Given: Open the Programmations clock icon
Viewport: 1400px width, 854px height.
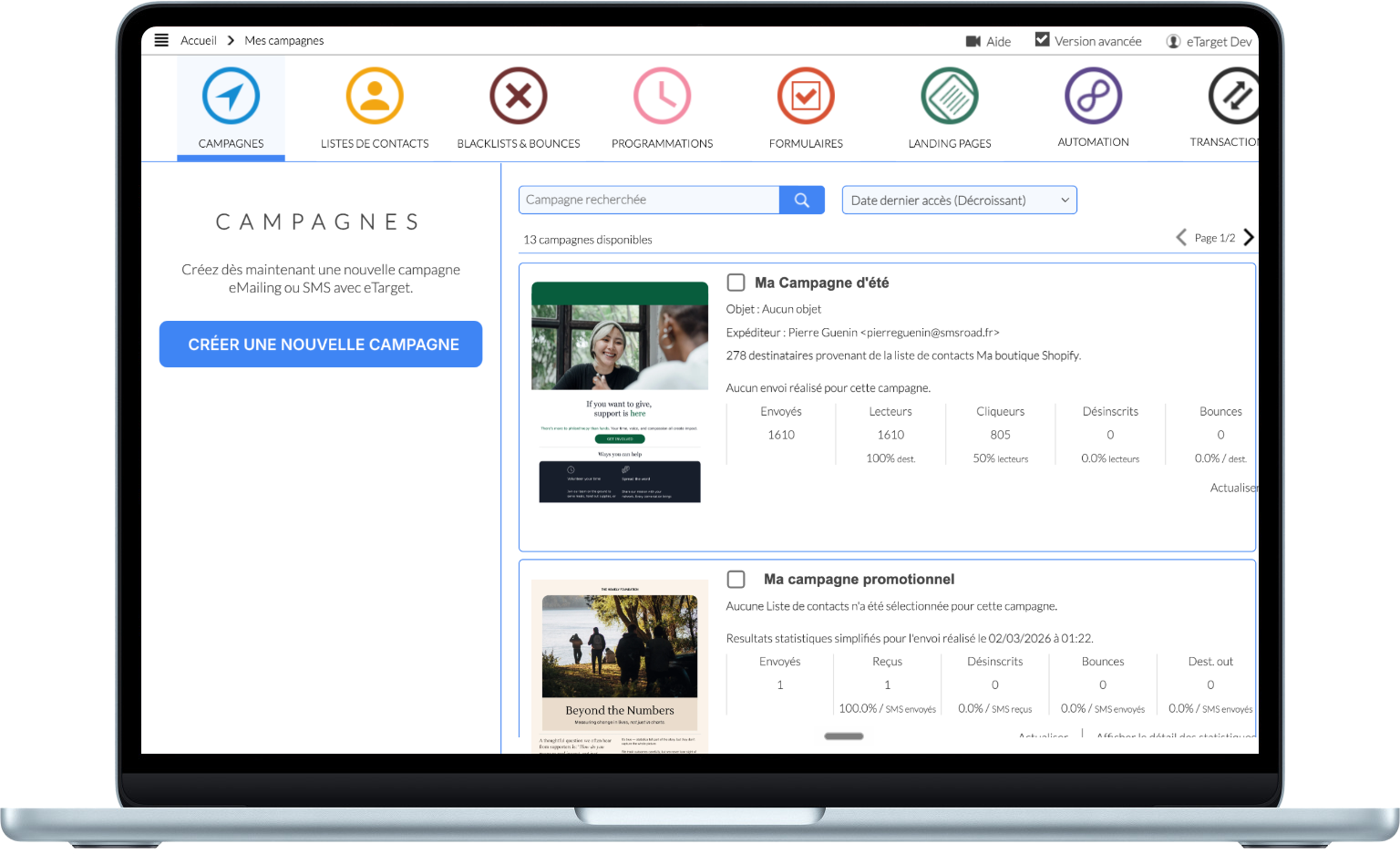Looking at the screenshot, I should pos(663,96).
